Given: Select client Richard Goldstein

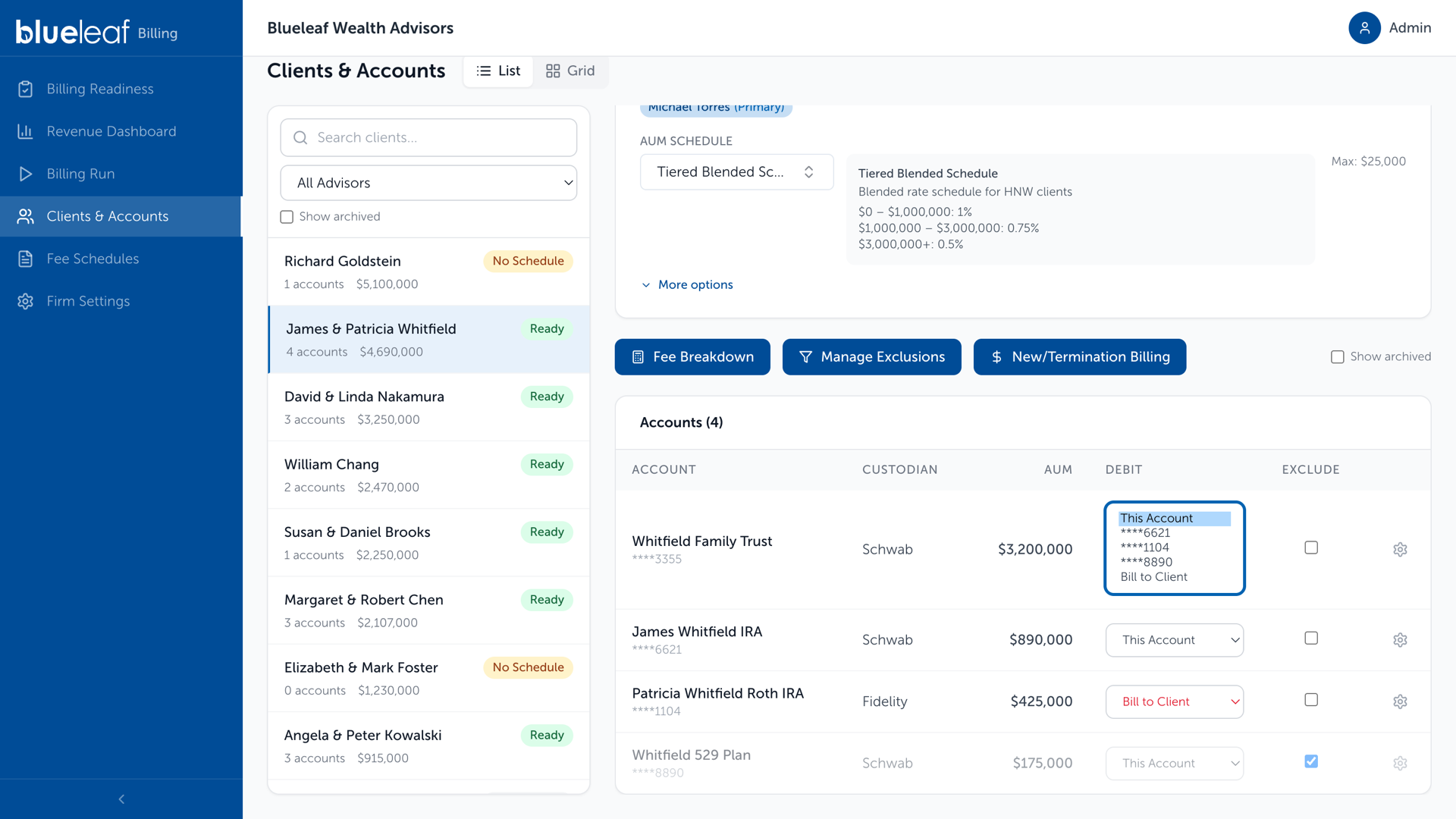Looking at the screenshot, I should tap(428, 272).
